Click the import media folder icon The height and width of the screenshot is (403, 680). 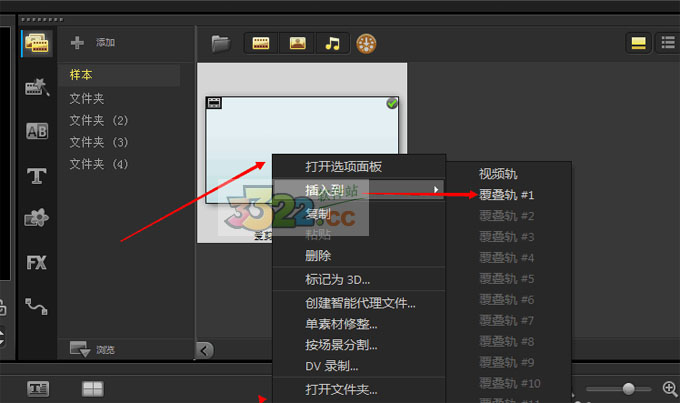(x=221, y=43)
